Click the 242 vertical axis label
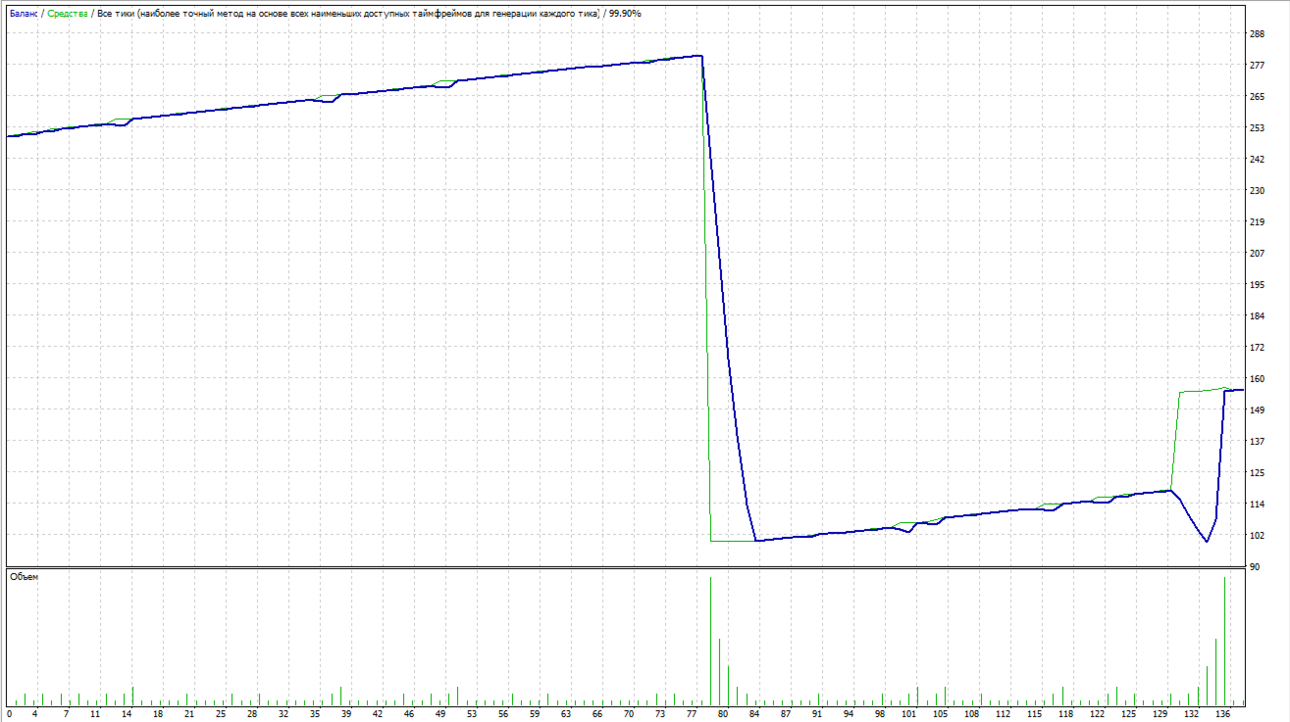The width and height of the screenshot is (1290, 722). 1257,159
